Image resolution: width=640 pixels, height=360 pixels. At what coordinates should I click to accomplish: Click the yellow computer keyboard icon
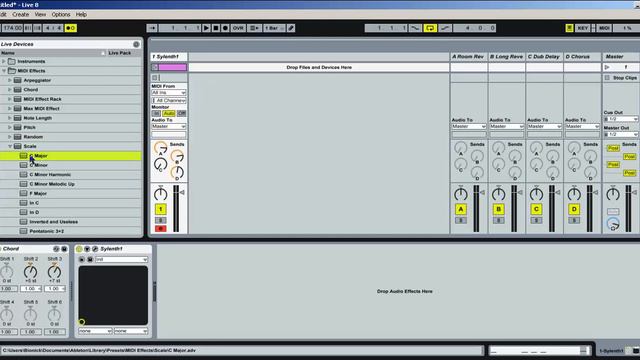(x=569, y=28)
